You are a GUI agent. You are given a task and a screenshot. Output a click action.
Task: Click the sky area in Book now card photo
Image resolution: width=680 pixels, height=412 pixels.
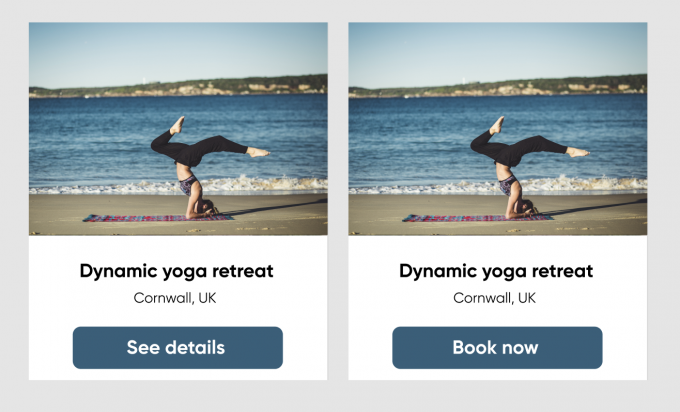(498, 50)
